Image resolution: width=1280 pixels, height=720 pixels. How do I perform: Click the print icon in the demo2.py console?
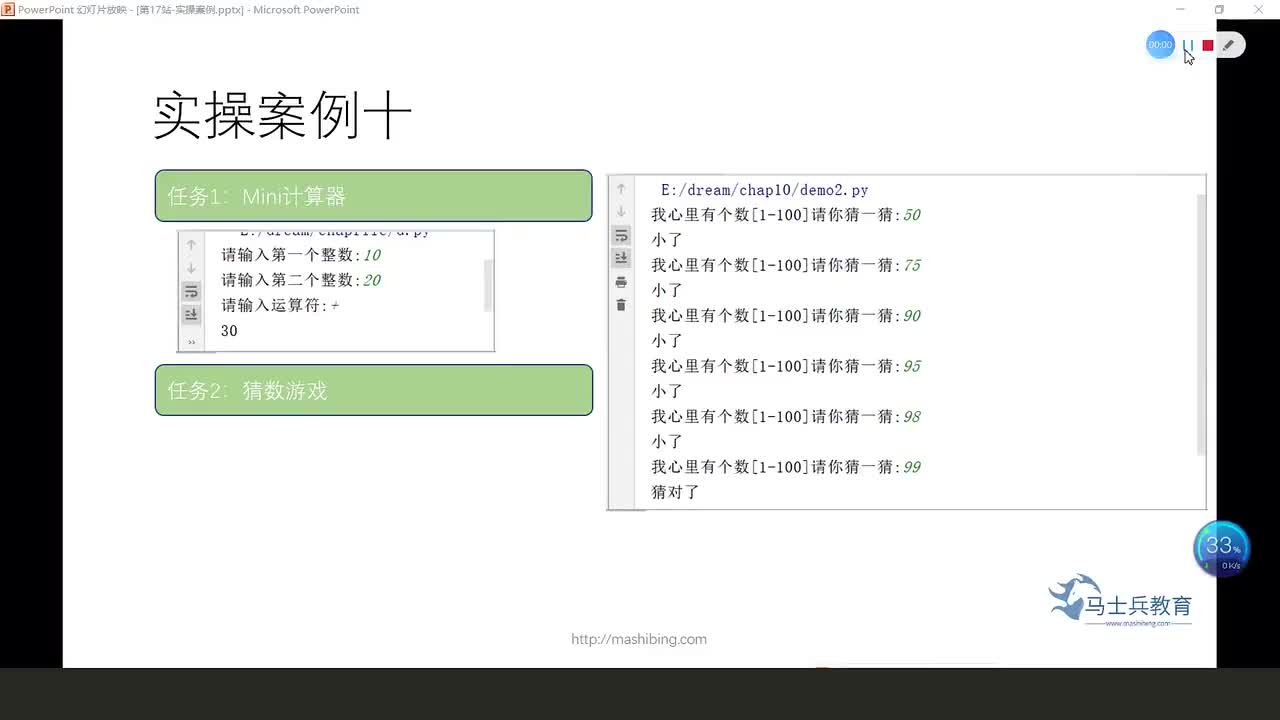coord(621,282)
